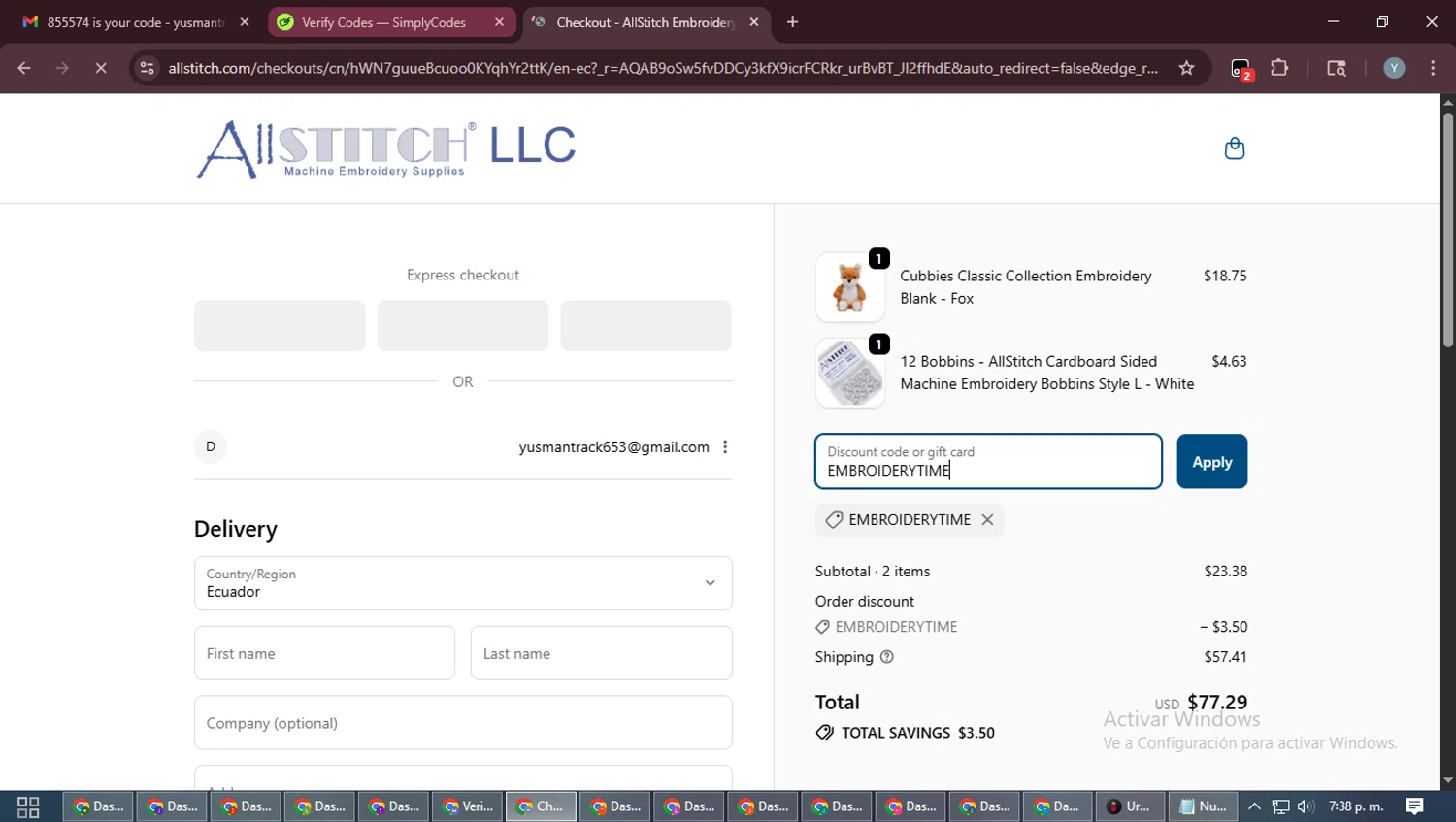Go back to the previous page
Image resolution: width=1456 pixels, height=822 pixels.
click(x=24, y=68)
